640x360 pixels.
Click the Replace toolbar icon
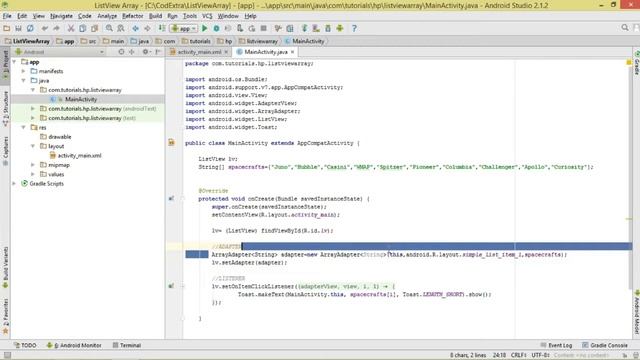click(x=121, y=28)
